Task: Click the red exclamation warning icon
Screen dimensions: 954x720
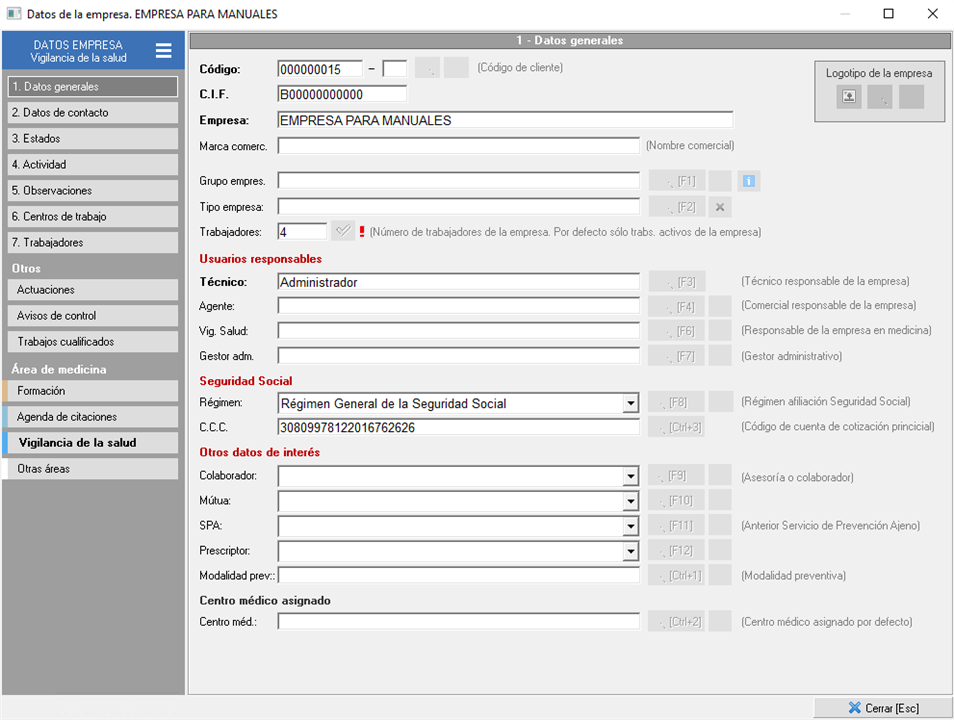Action: click(x=361, y=232)
